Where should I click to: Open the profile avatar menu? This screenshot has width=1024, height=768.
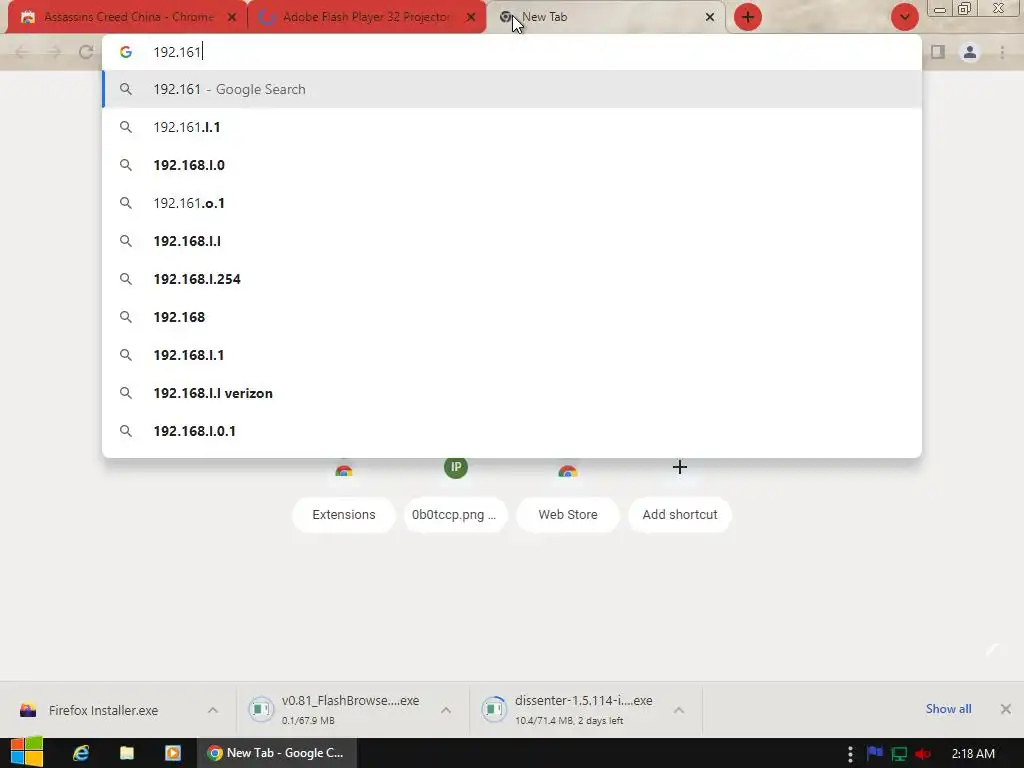point(970,52)
